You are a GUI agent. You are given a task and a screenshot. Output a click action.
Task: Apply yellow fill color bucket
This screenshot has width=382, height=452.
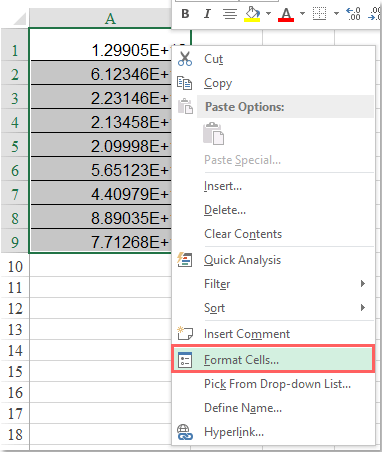tap(252, 14)
